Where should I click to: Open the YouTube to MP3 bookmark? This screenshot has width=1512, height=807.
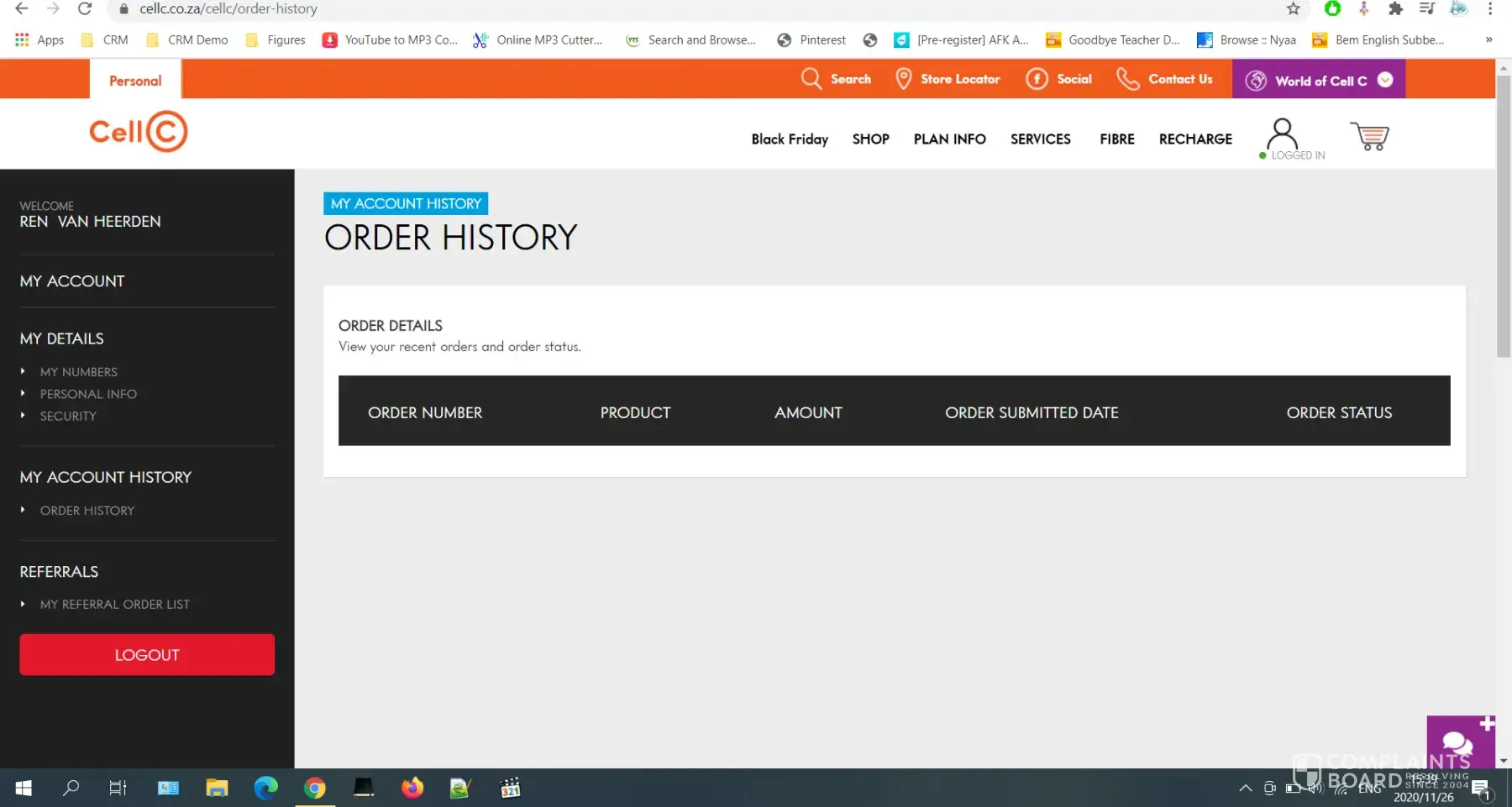(x=391, y=39)
